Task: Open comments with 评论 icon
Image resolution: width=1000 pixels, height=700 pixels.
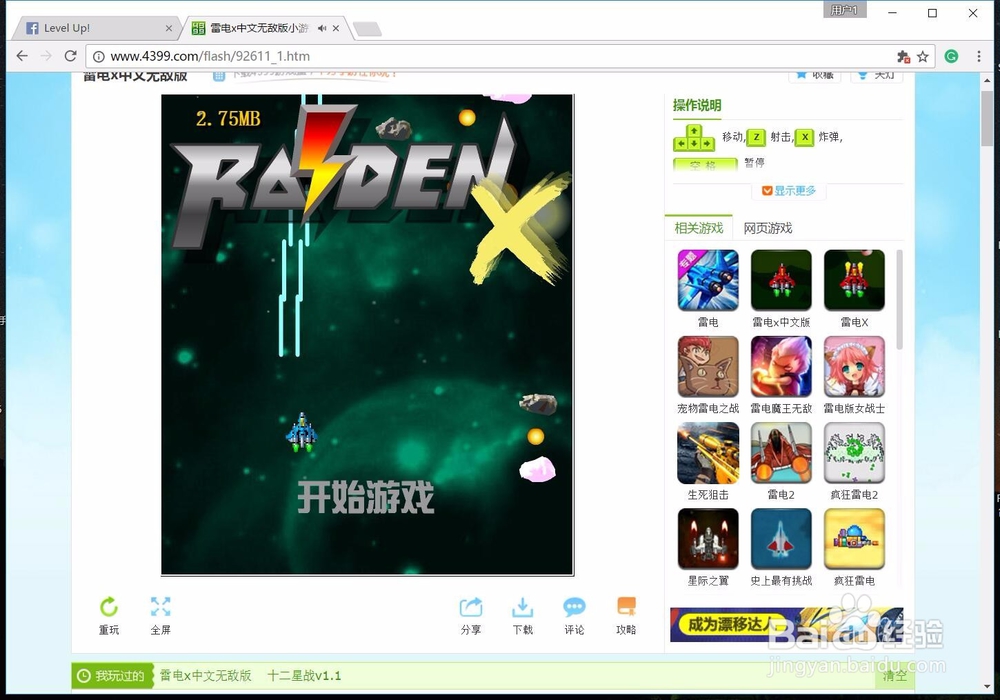Action: [574, 616]
